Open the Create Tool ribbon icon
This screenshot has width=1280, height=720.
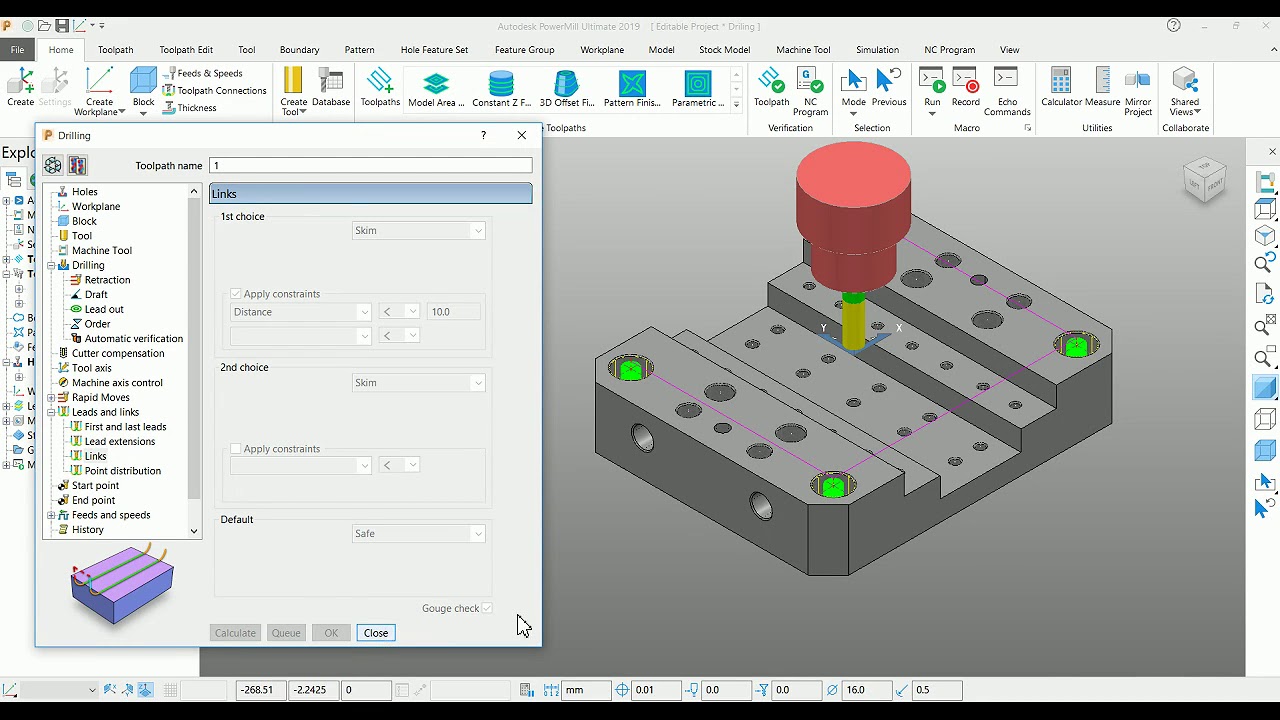click(x=293, y=91)
